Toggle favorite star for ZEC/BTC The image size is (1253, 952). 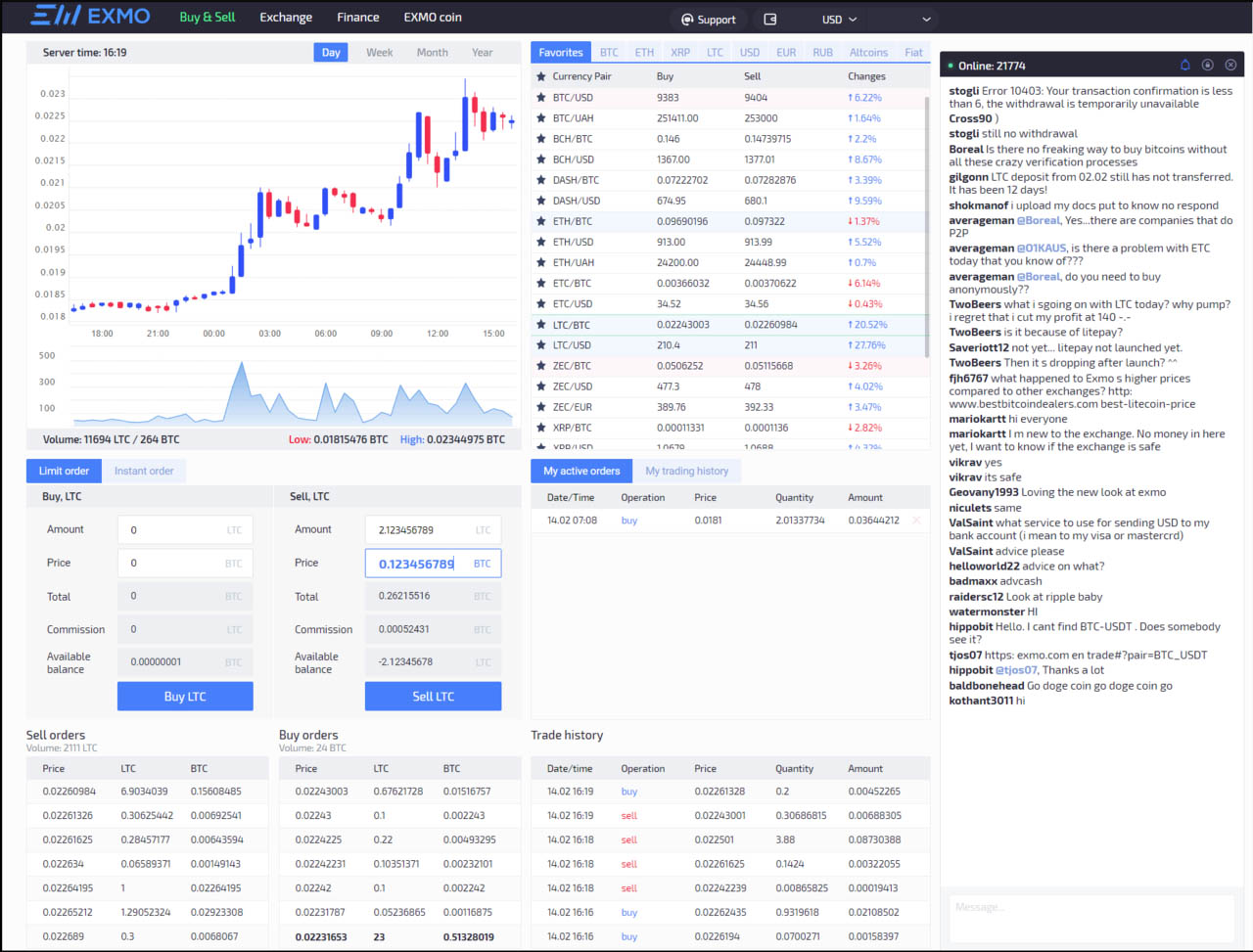540,366
